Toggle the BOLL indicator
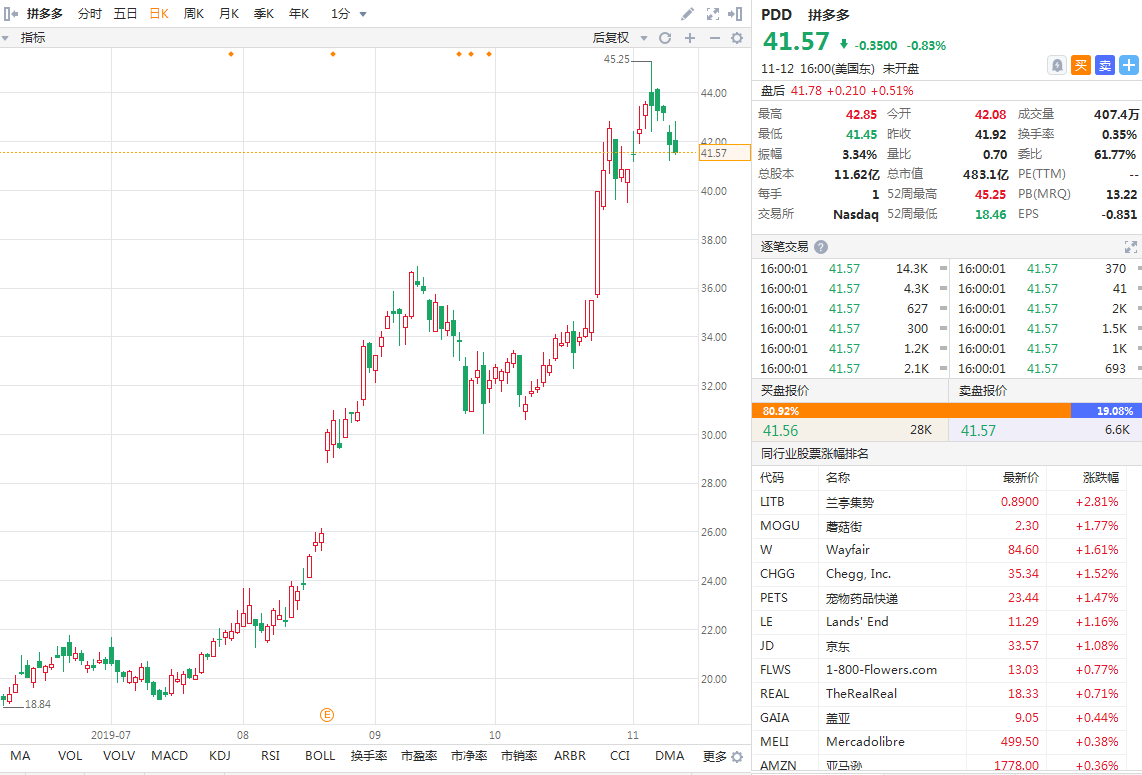The width and height of the screenshot is (1142, 775). pyautogui.click(x=320, y=756)
